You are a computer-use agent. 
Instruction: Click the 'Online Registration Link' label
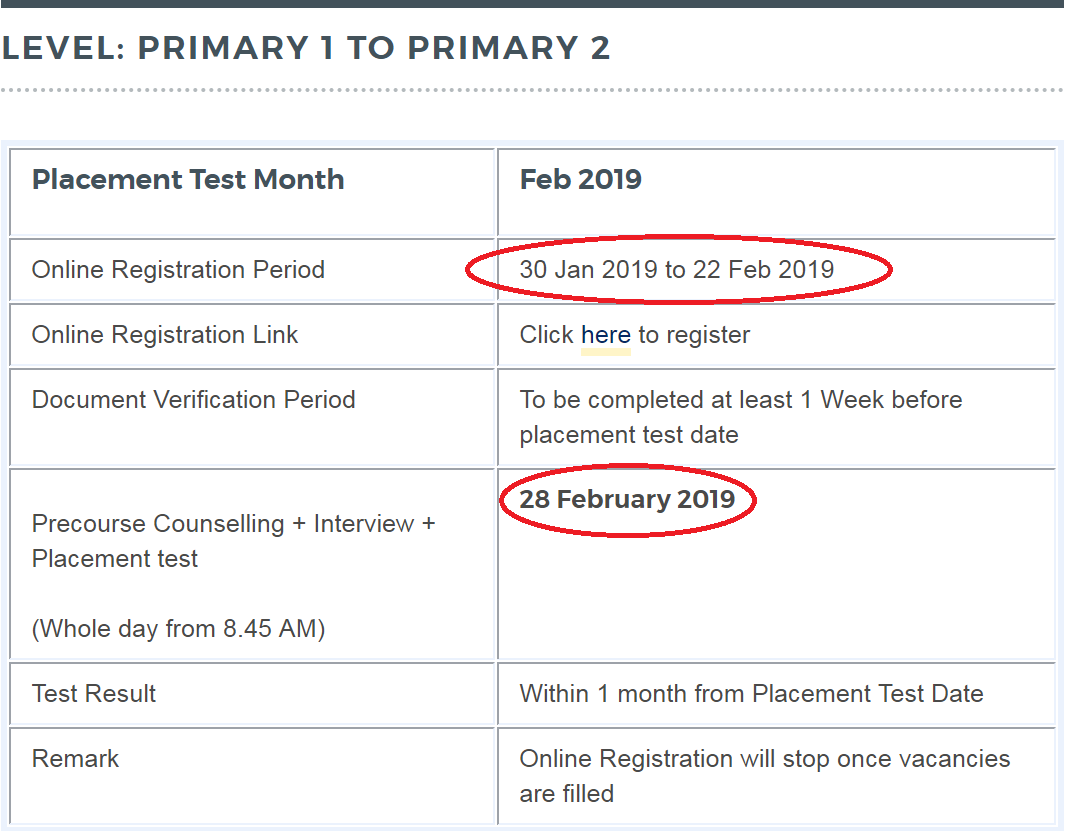coord(165,335)
